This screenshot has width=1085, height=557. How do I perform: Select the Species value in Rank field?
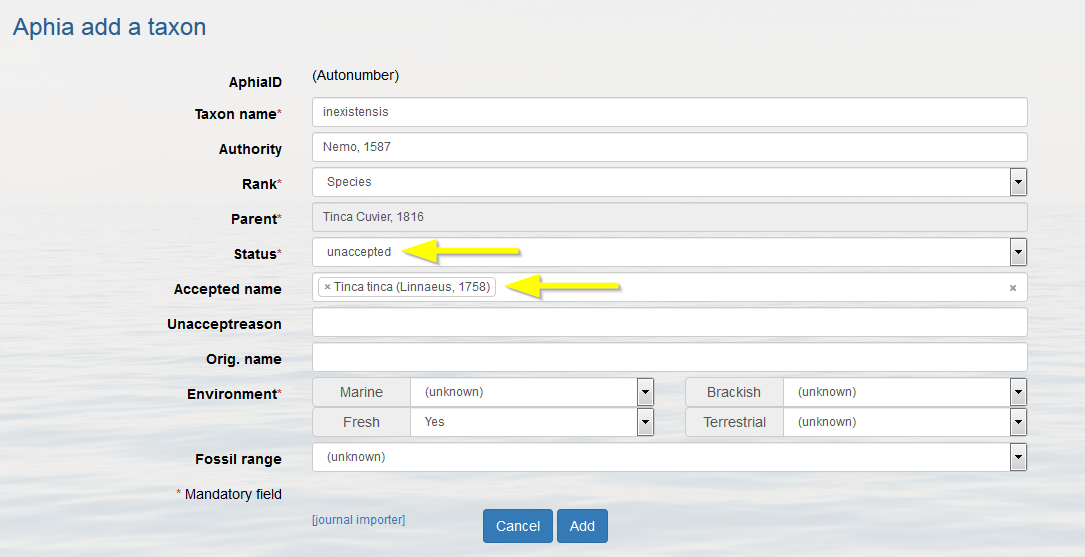point(349,182)
